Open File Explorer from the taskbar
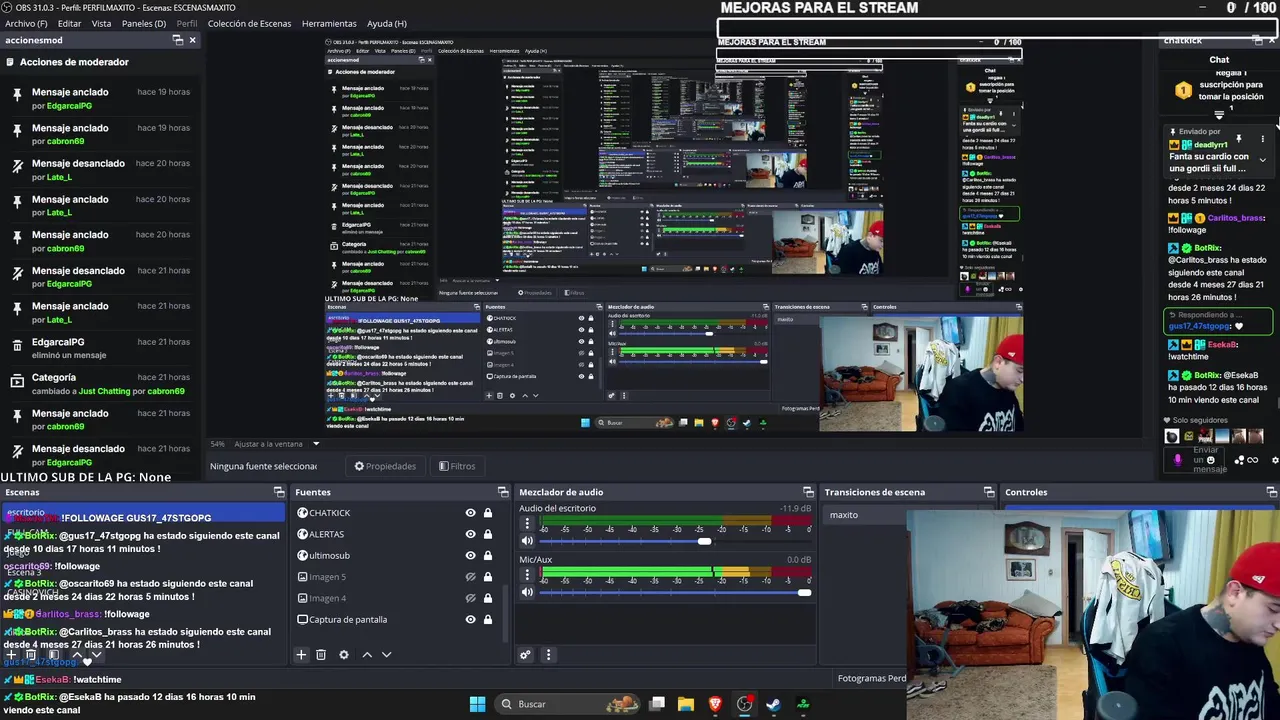1280x720 pixels. 686,704
